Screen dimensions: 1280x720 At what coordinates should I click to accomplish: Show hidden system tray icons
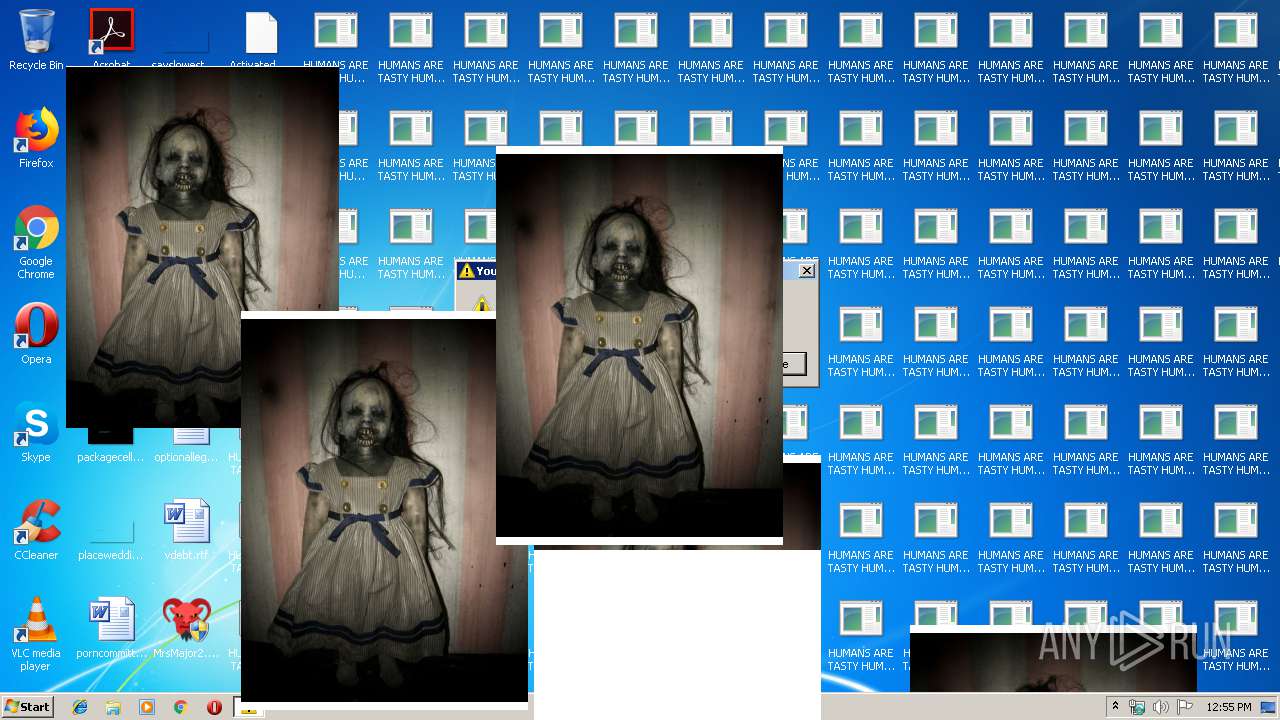1115,707
